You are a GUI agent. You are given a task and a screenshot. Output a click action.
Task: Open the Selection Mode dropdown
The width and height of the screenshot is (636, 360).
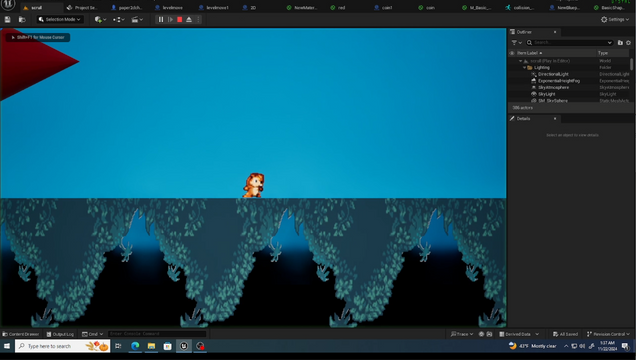pos(60,19)
